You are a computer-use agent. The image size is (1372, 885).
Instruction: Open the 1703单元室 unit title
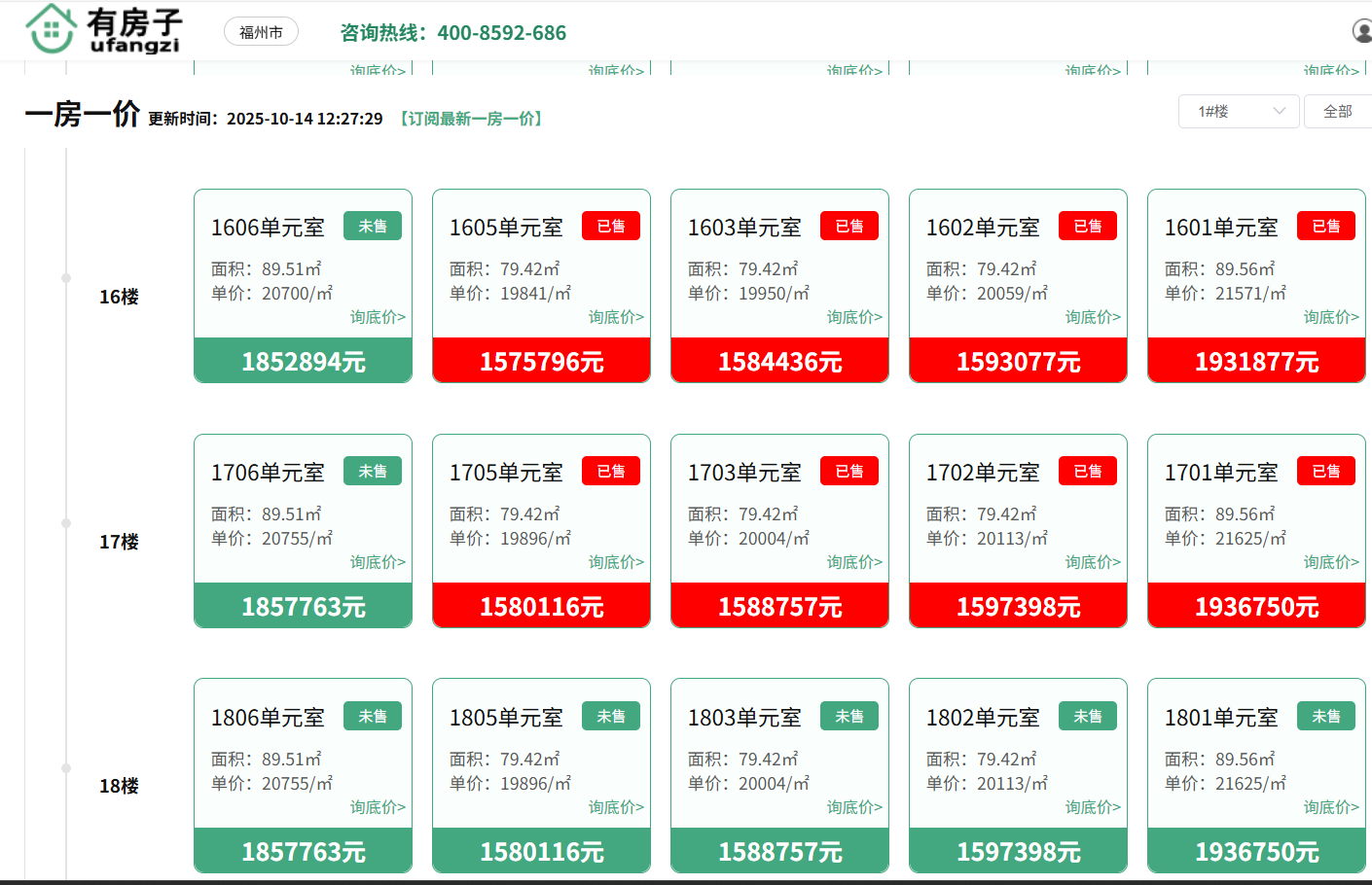pyautogui.click(x=744, y=473)
